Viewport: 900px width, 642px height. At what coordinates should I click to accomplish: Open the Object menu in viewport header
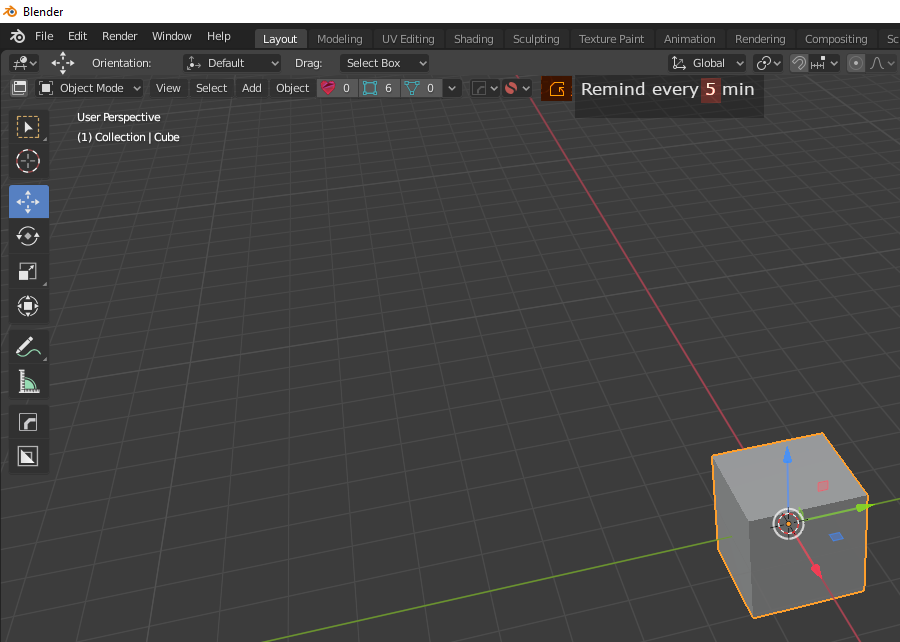(x=292, y=88)
